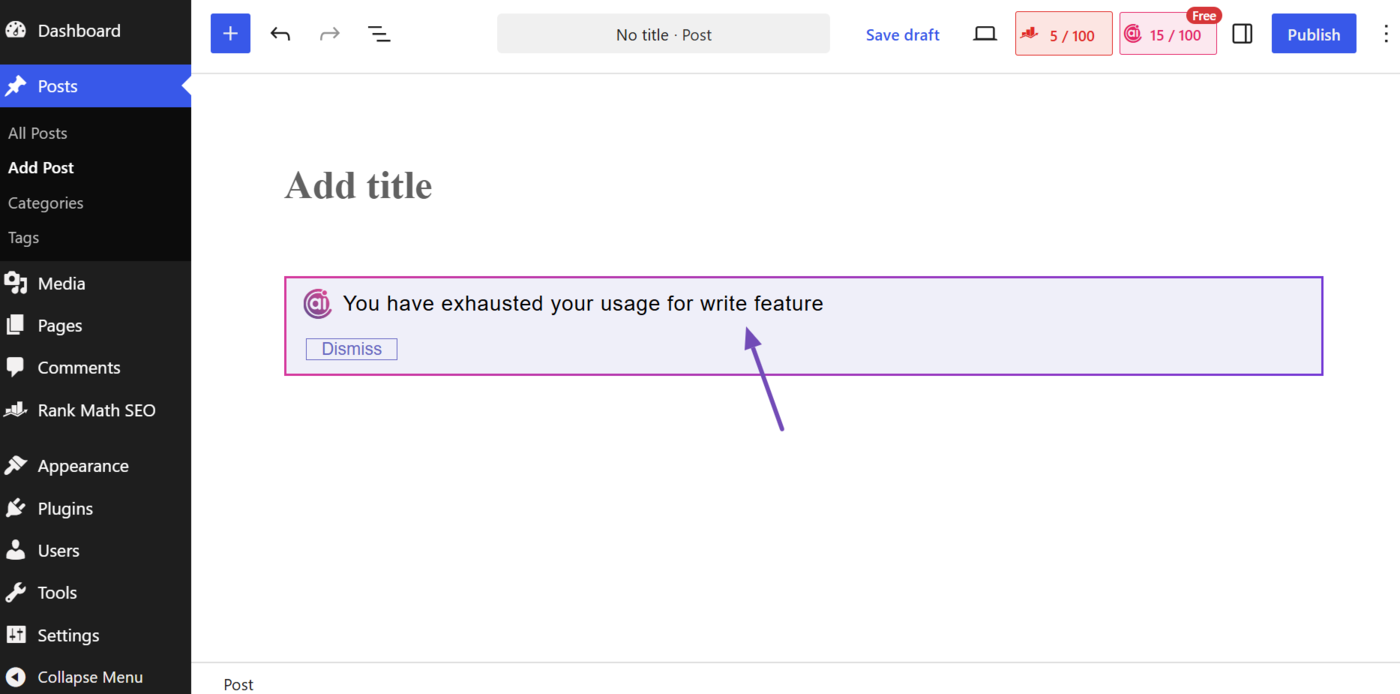Click the Media sidebar icon
Image resolution: width=1400 pixels, height=694 pixels.
[16, 284]
